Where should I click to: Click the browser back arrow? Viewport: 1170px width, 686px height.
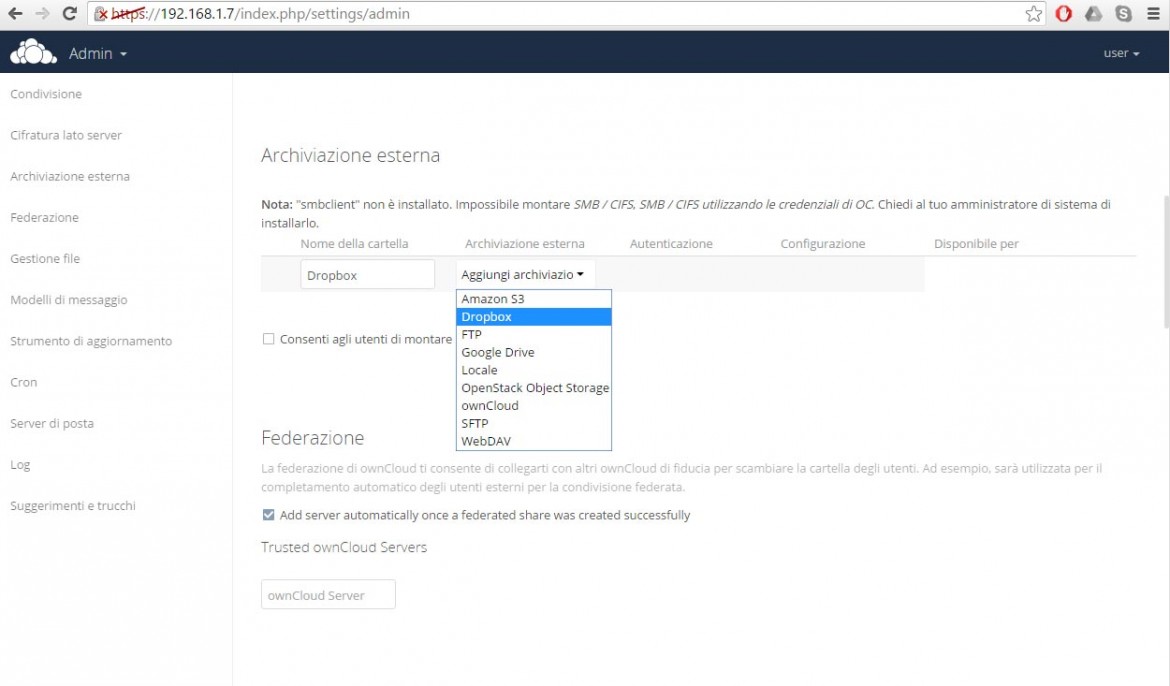(15, 13)
